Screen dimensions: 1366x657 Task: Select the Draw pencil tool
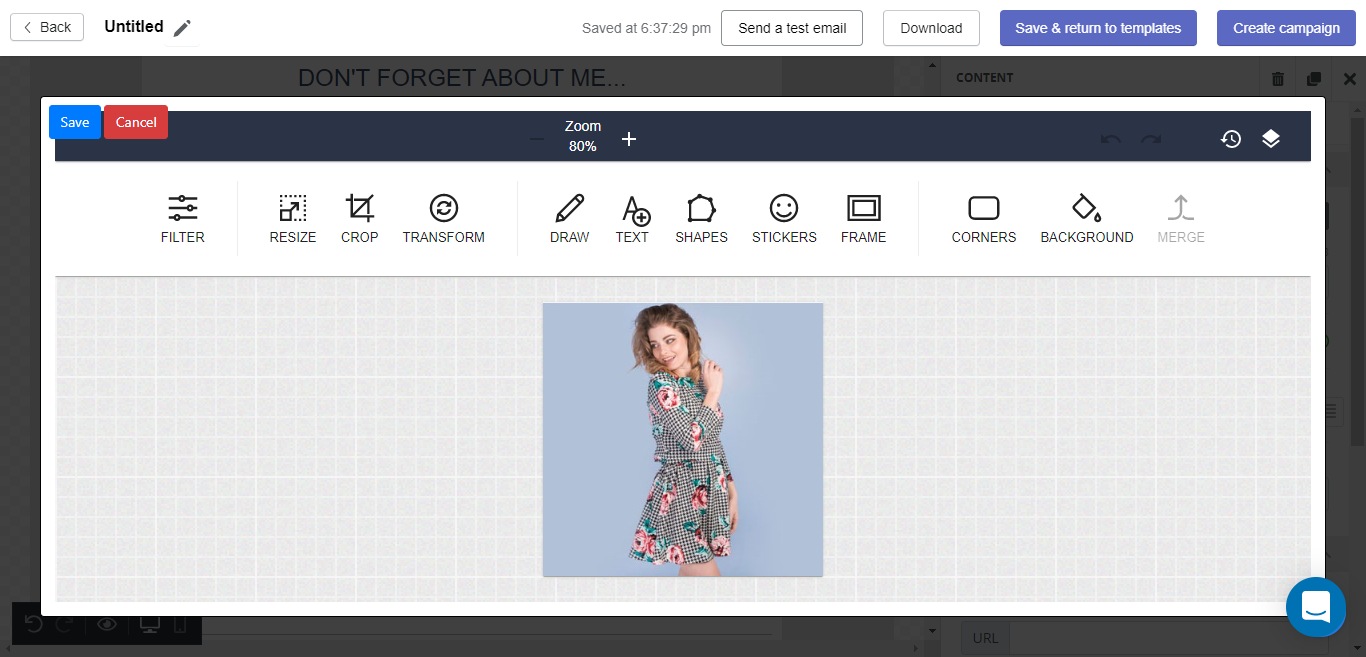[569, 219]
